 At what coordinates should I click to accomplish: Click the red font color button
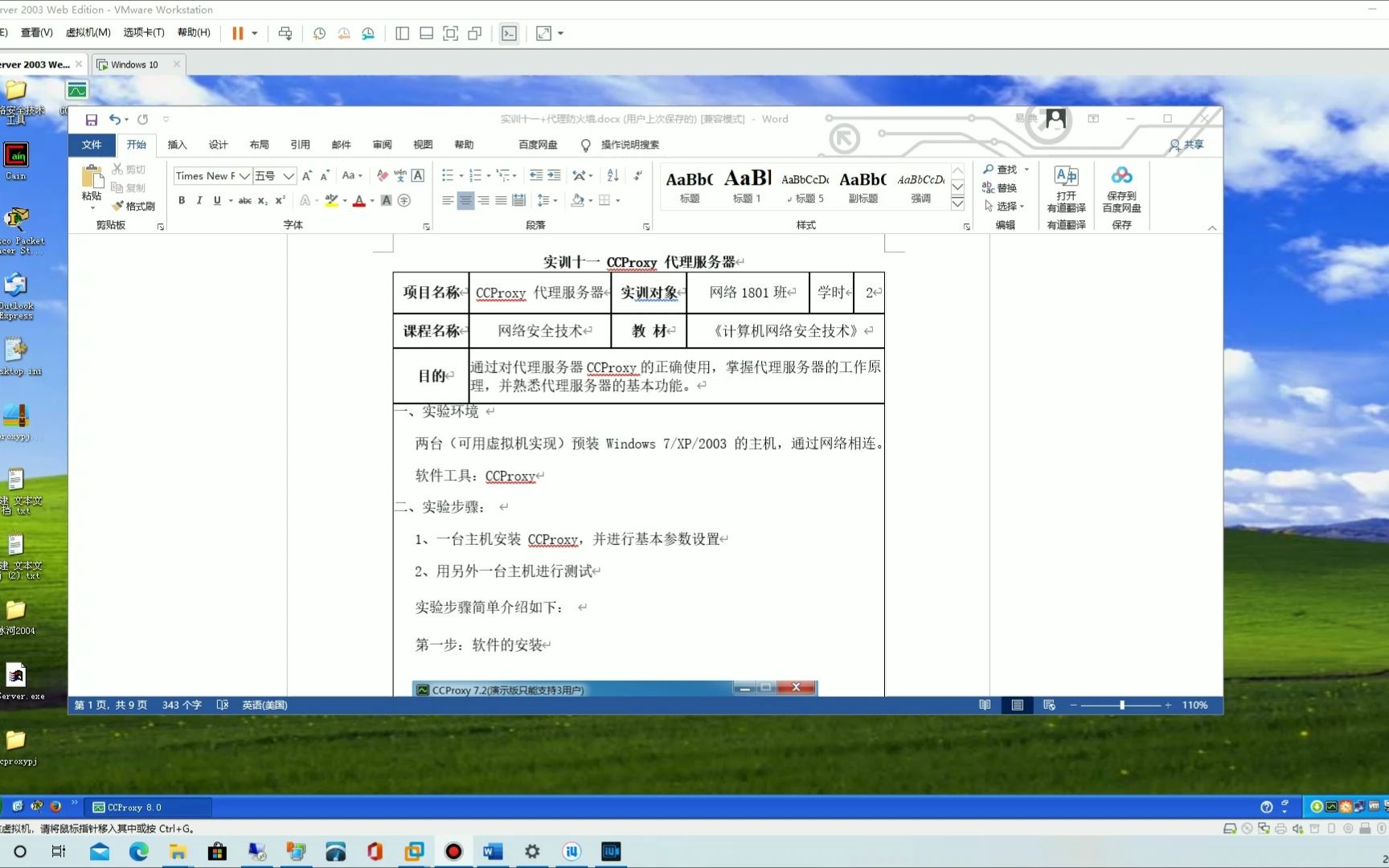pyautogui.click(x=359, y=201)
